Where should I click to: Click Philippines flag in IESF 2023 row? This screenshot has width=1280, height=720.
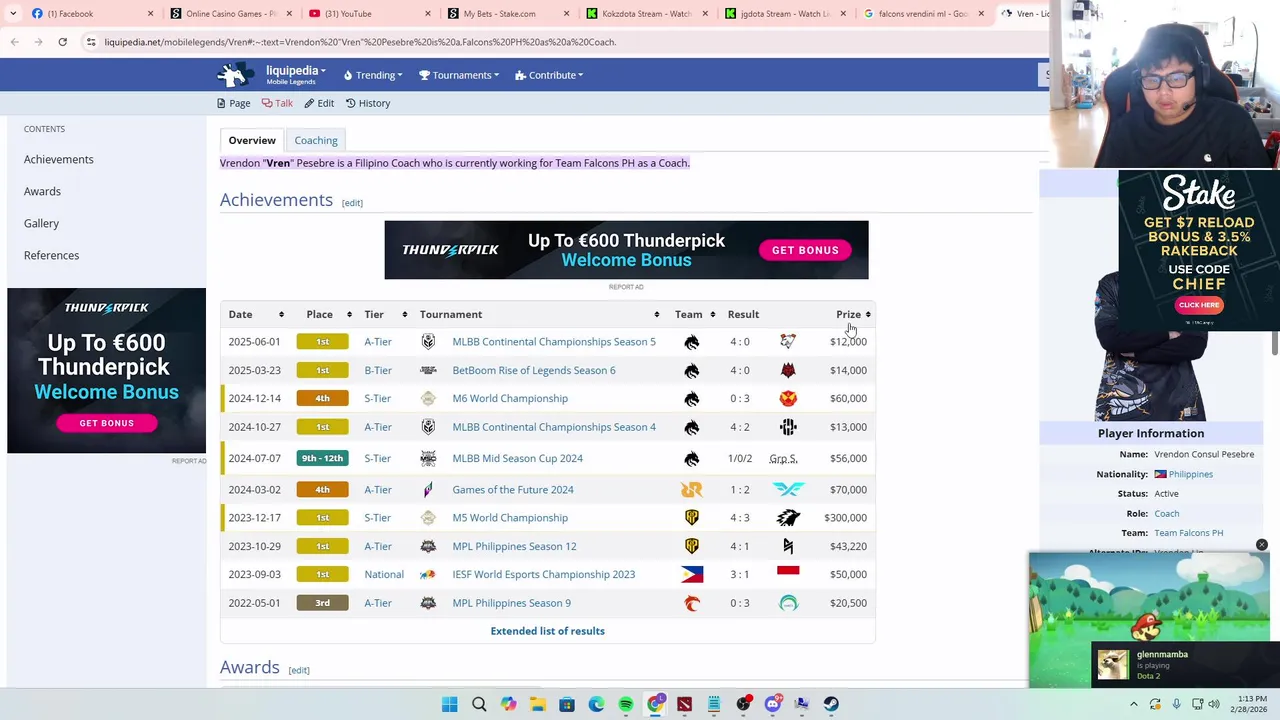coord(691,574)
